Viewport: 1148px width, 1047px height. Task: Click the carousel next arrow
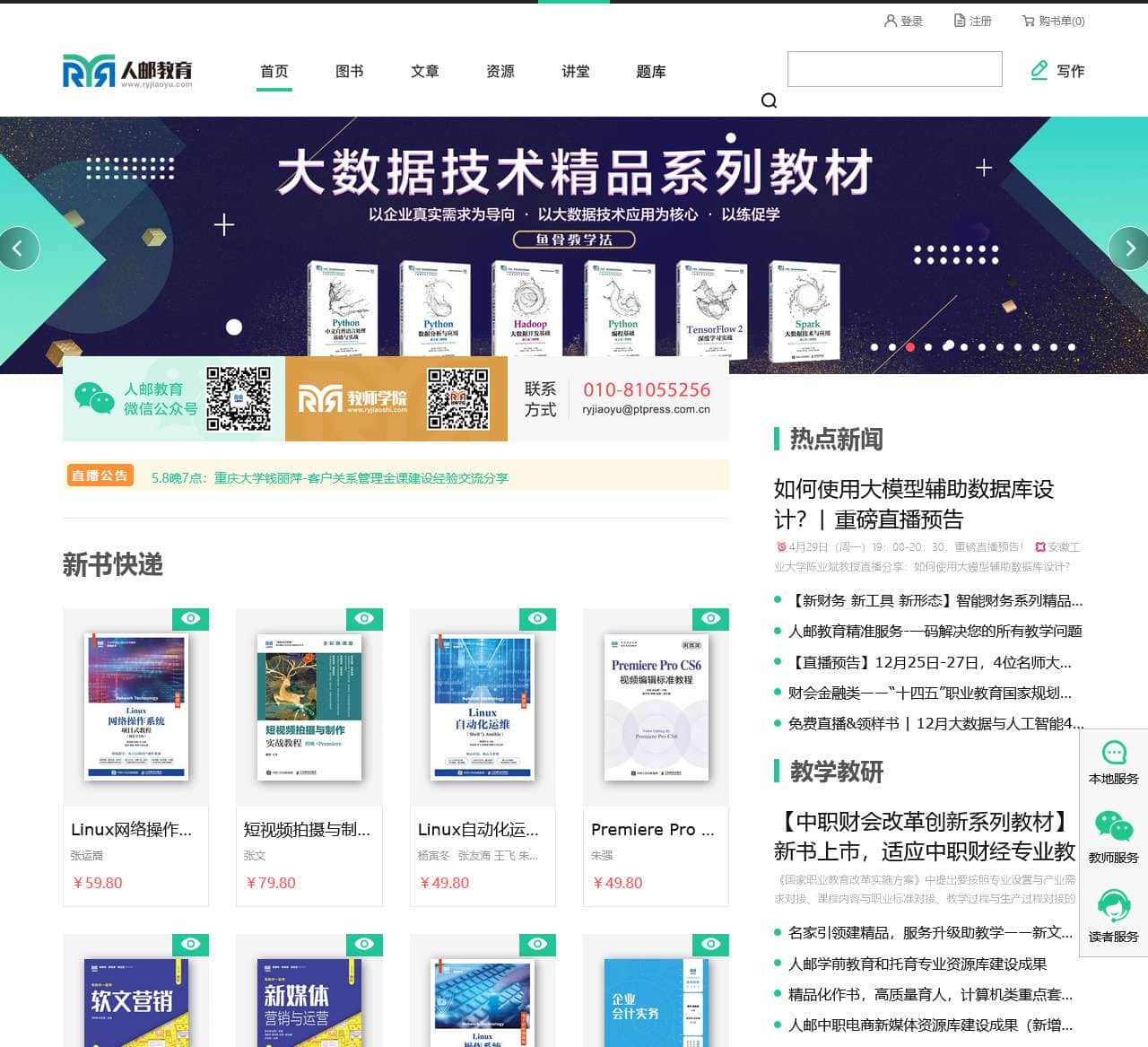(x=1129, y=249)
